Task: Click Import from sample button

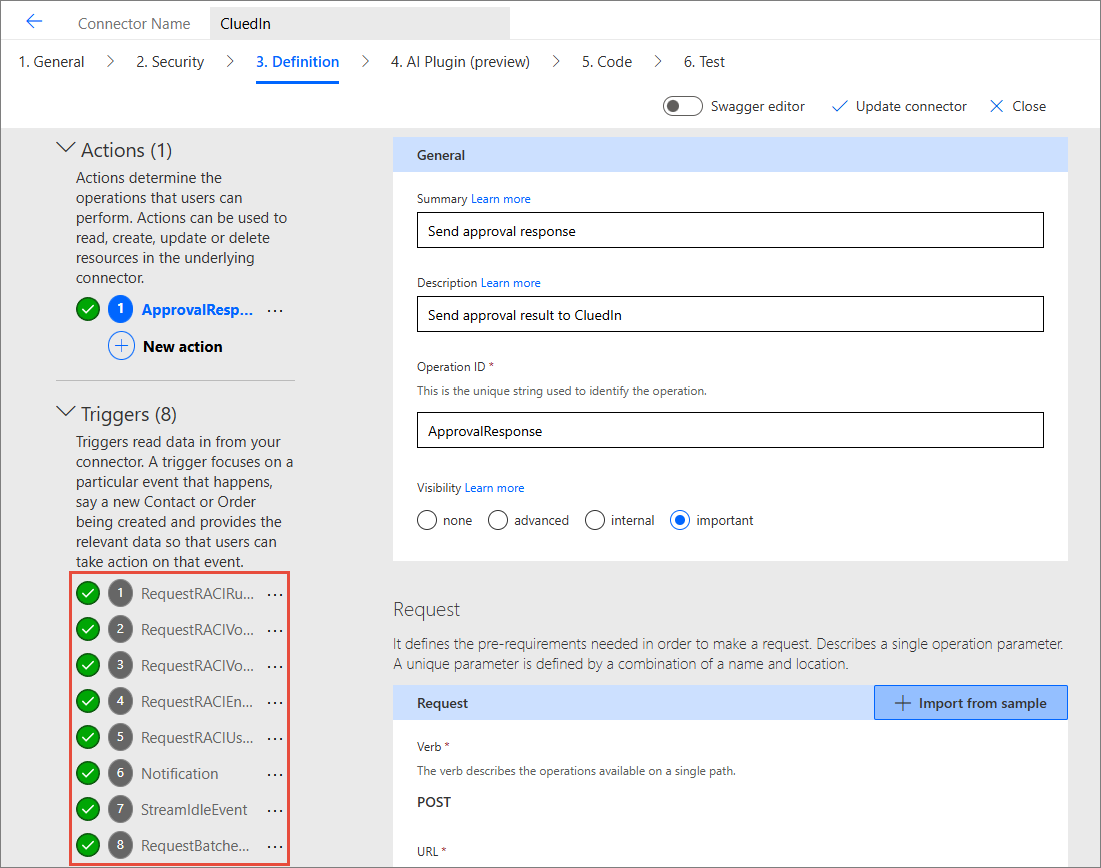Action: click(x=970, y=703)
